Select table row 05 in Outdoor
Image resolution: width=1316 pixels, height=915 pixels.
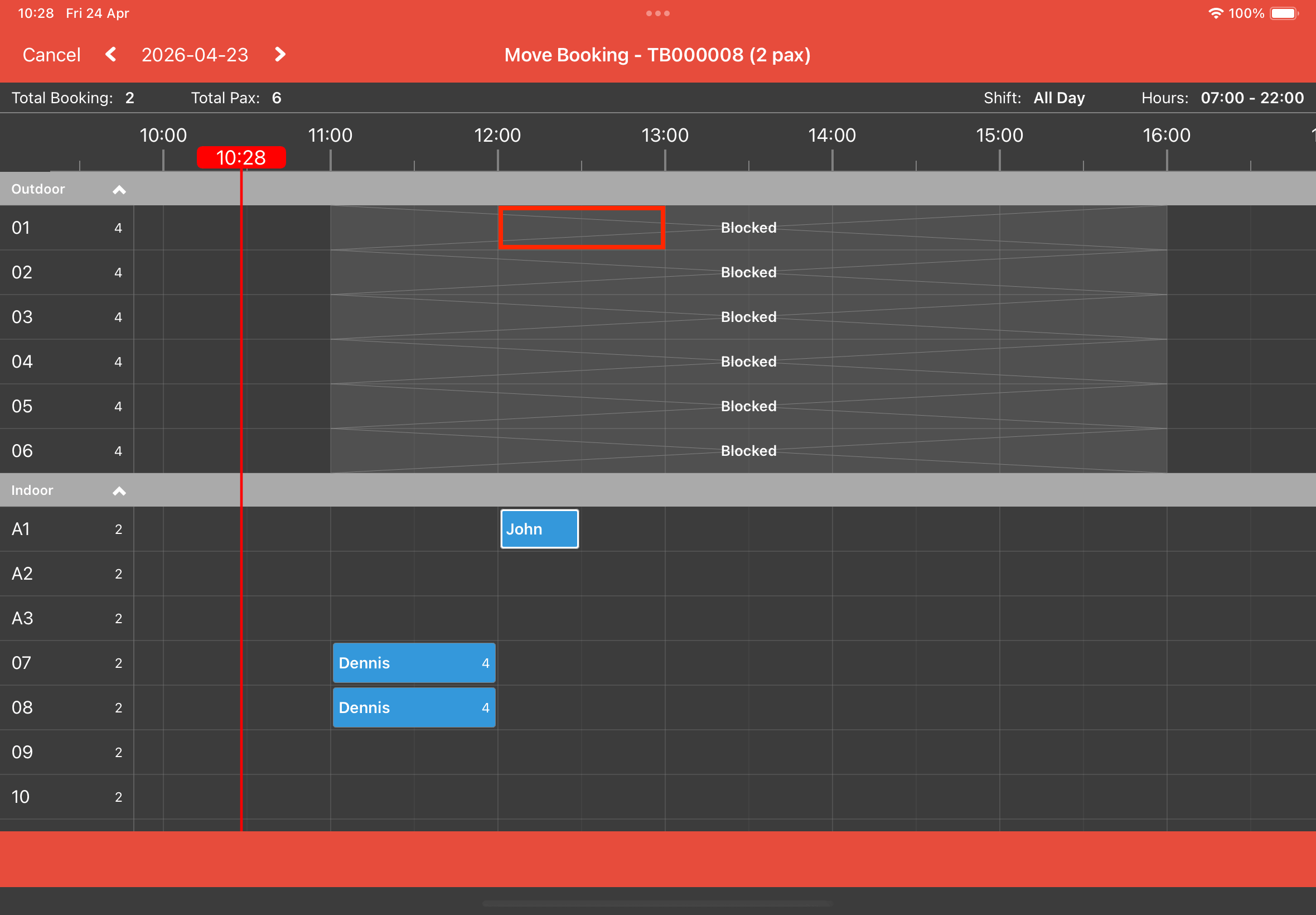point(67,407)
